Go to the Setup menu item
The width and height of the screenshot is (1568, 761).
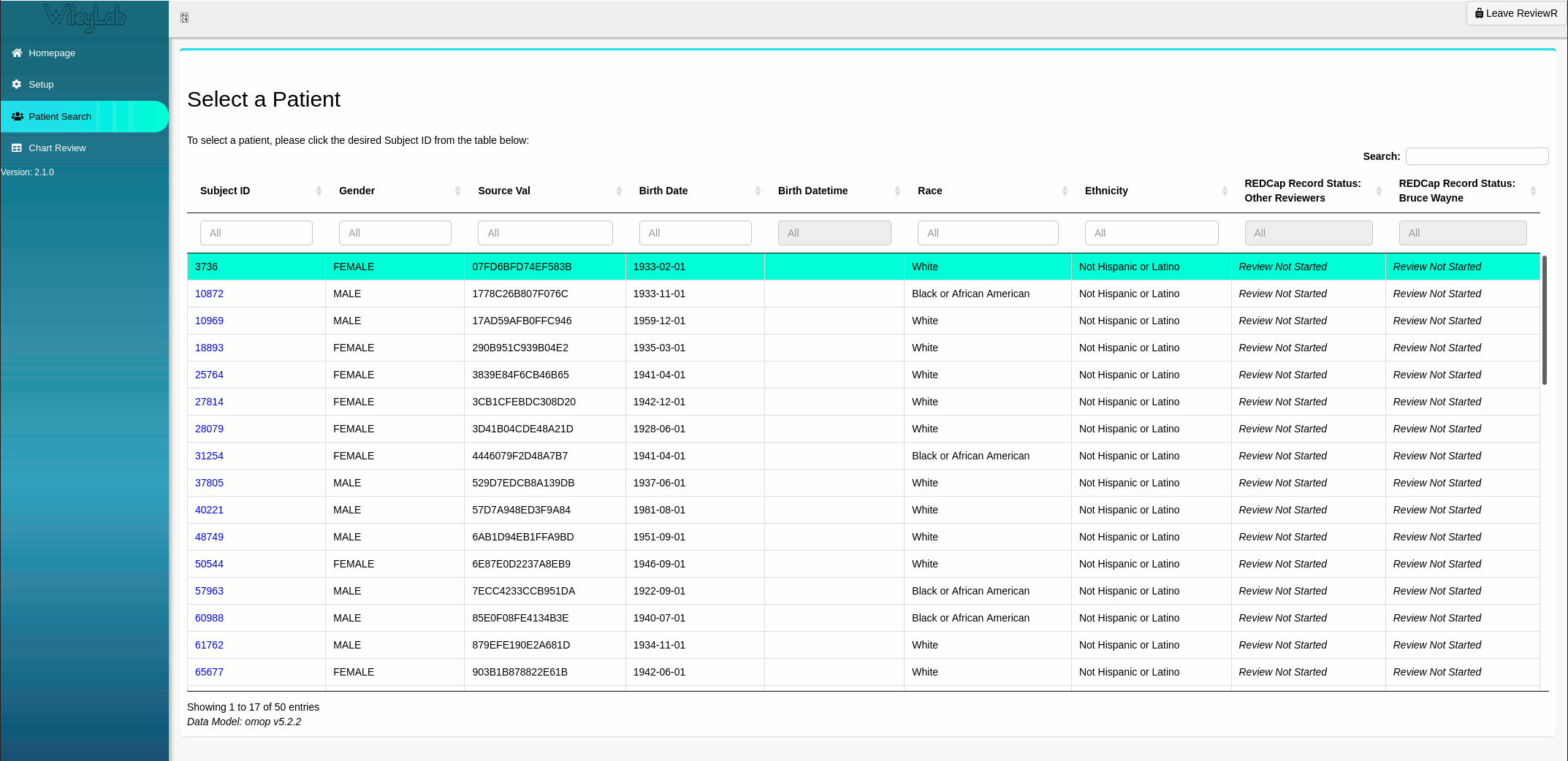[41, 84]
